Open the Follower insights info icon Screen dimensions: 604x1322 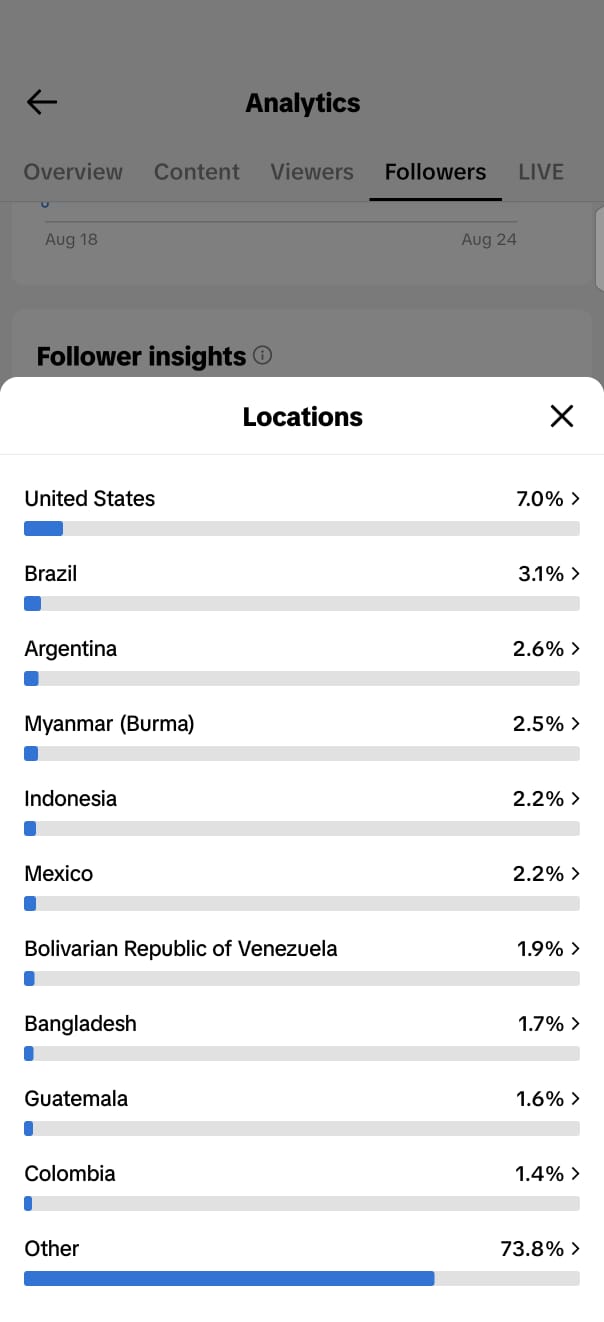click(262, 355)
